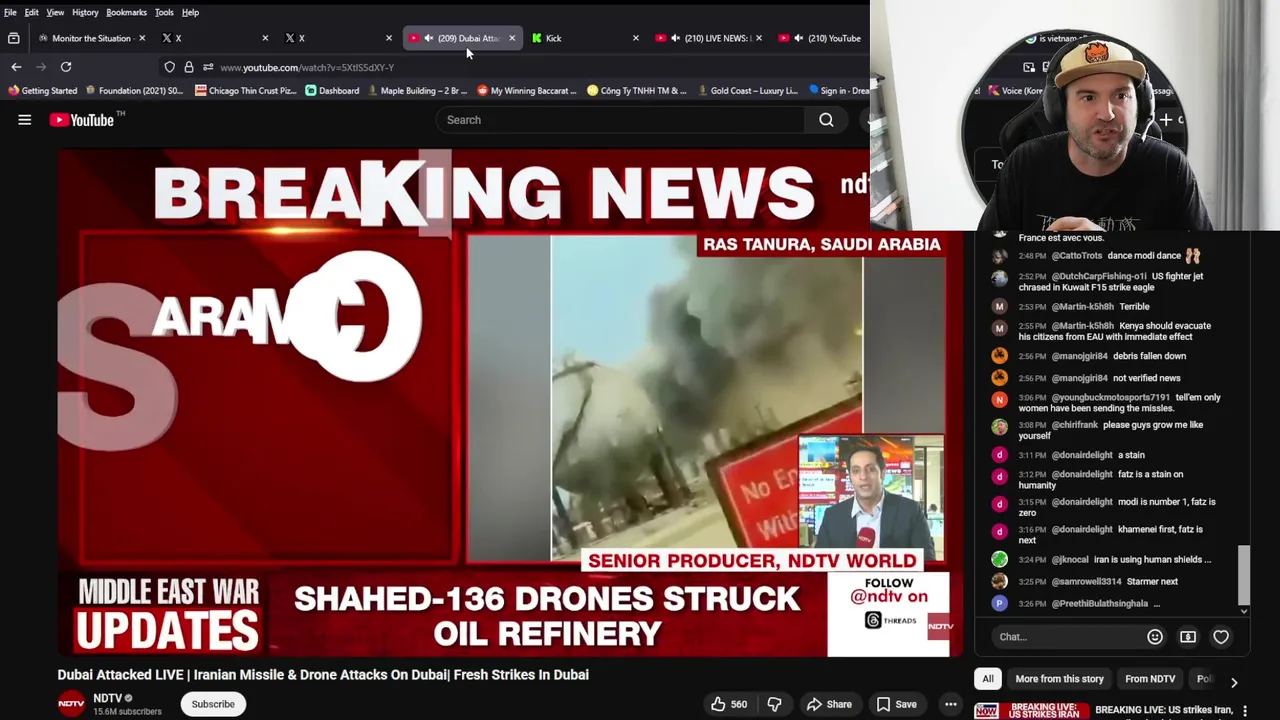Open the Firefox File menu
The width and height of the screenshot is (1280, 720).
pyautogui.click(x=10, y=12)
